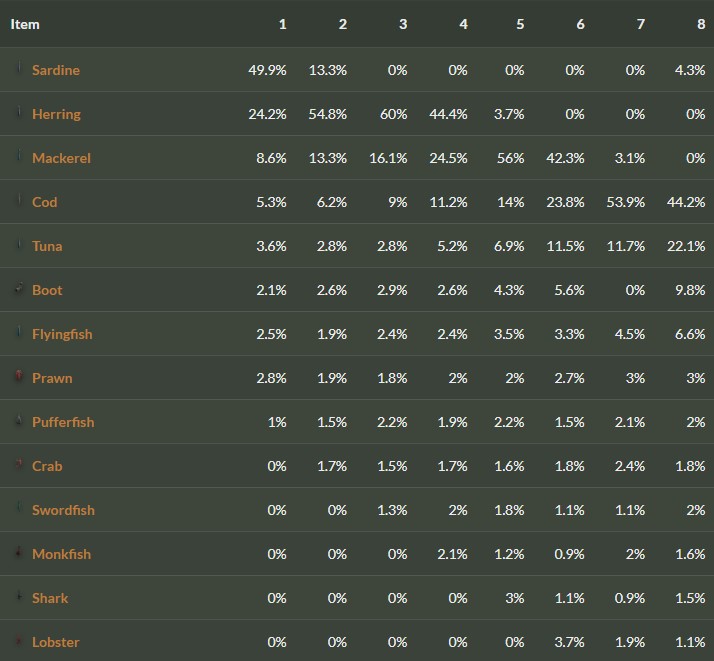This screenshot has height=661, width=714.
Task: Click the column 8 header
Action: point(701,24)
